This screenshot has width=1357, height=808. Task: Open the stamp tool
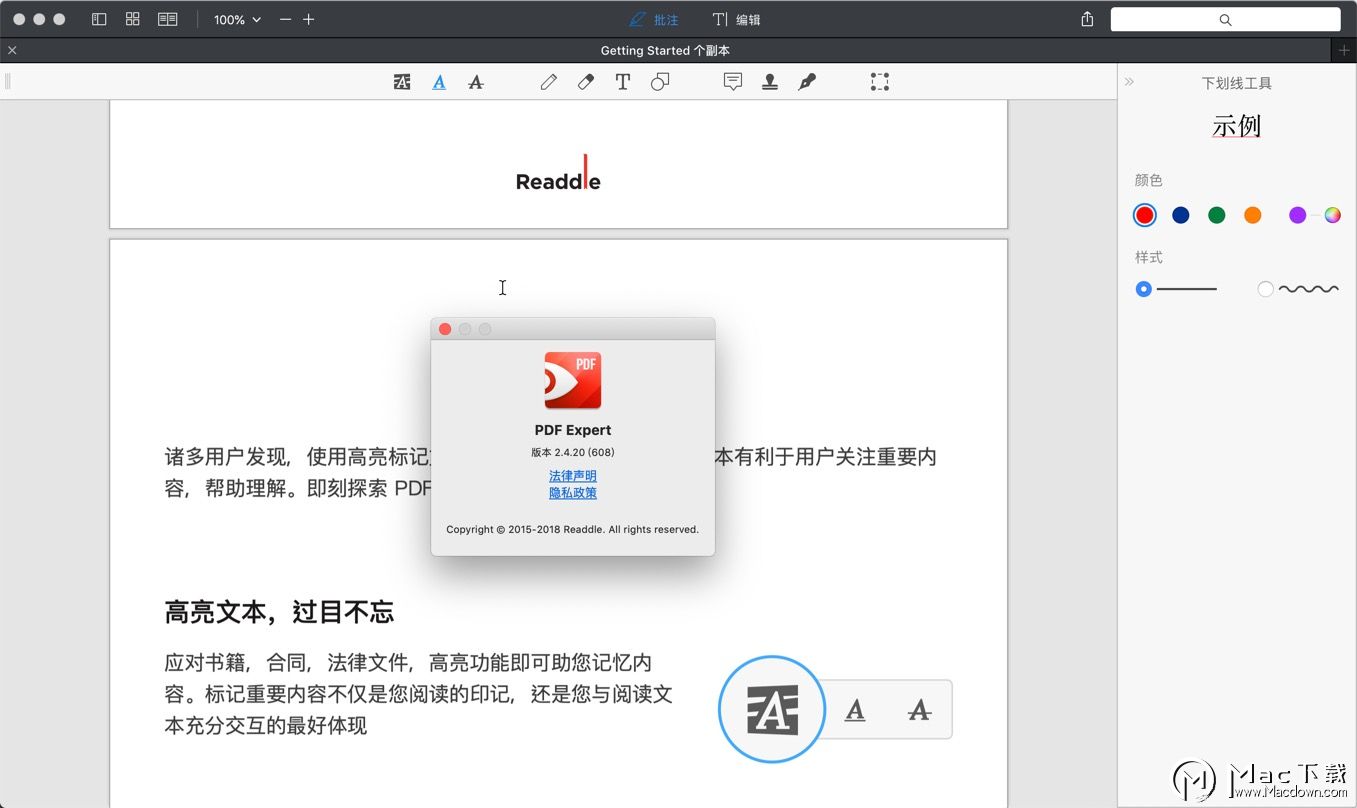click(770, 82)
